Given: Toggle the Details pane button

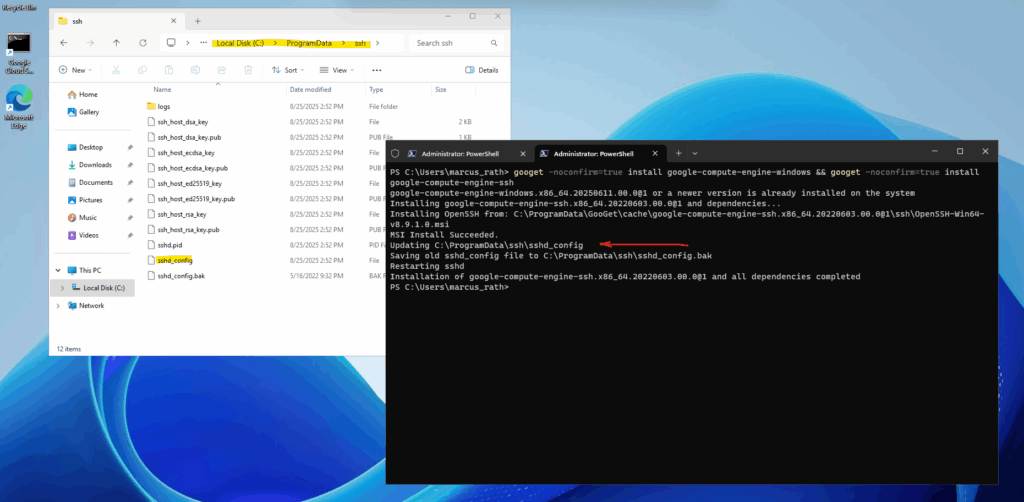Looking at the screenshot, I should [x=481, y=70].
